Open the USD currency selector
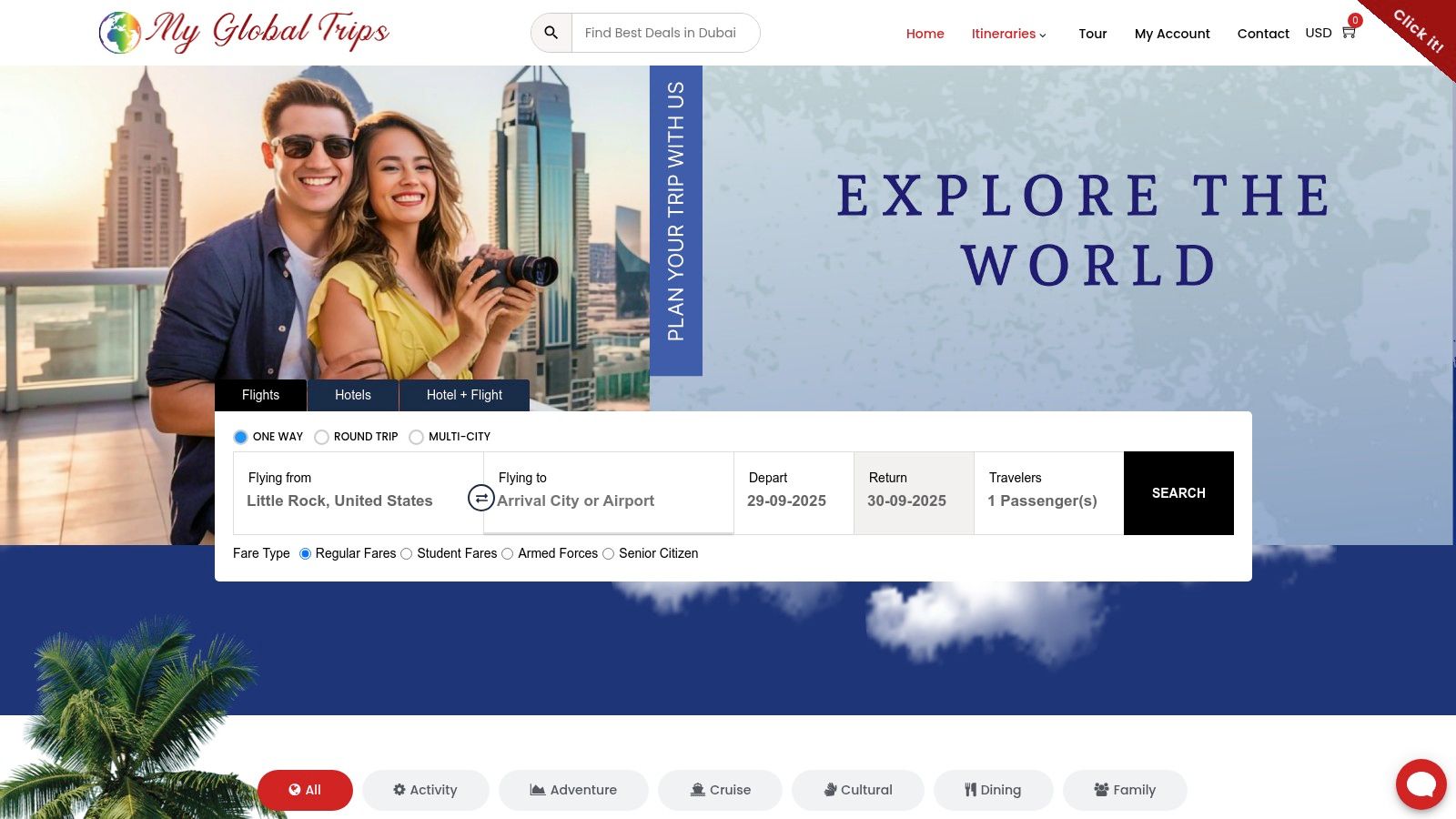 (x=1319, y=33)
